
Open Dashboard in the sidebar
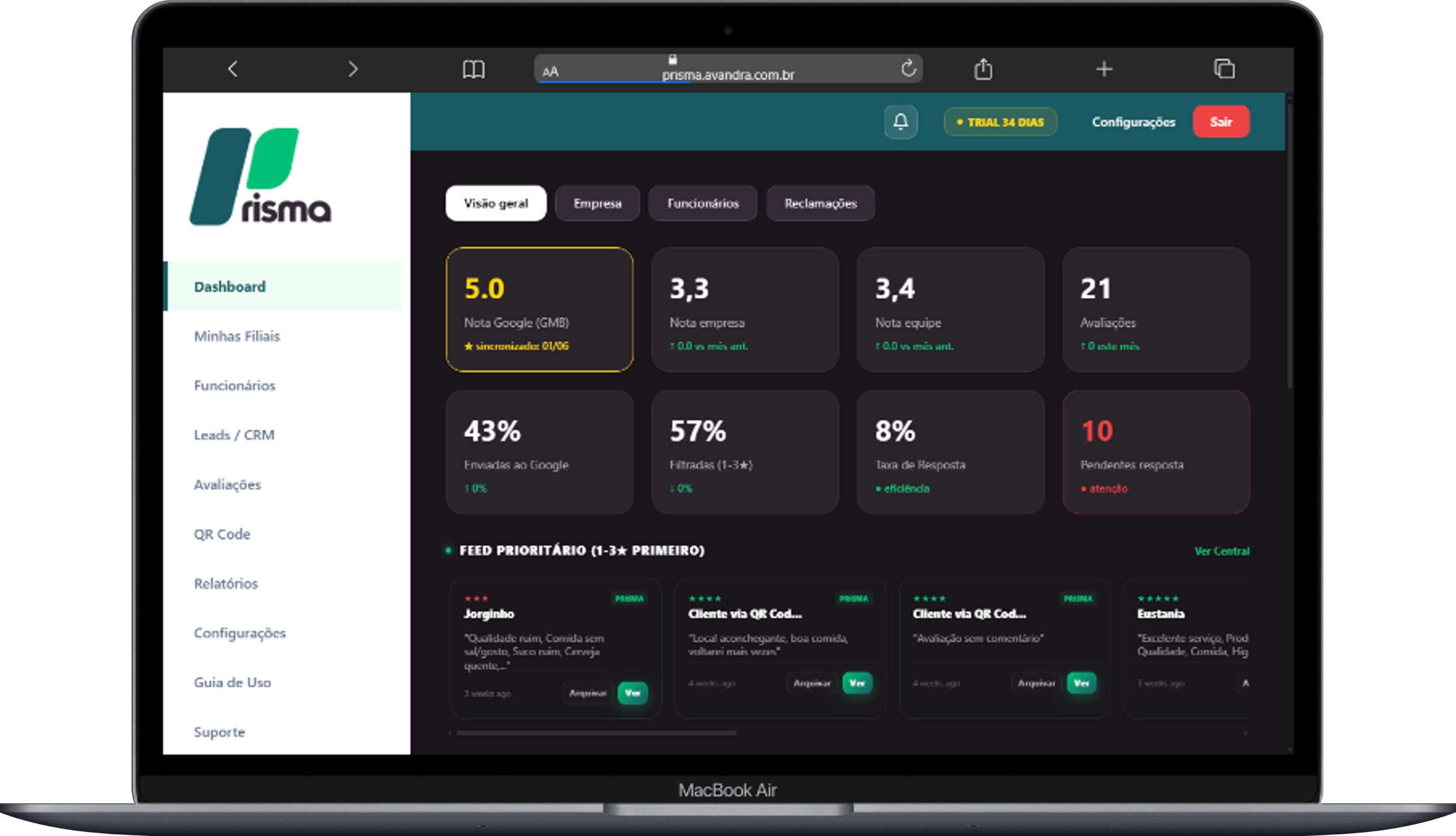(282, 286)
